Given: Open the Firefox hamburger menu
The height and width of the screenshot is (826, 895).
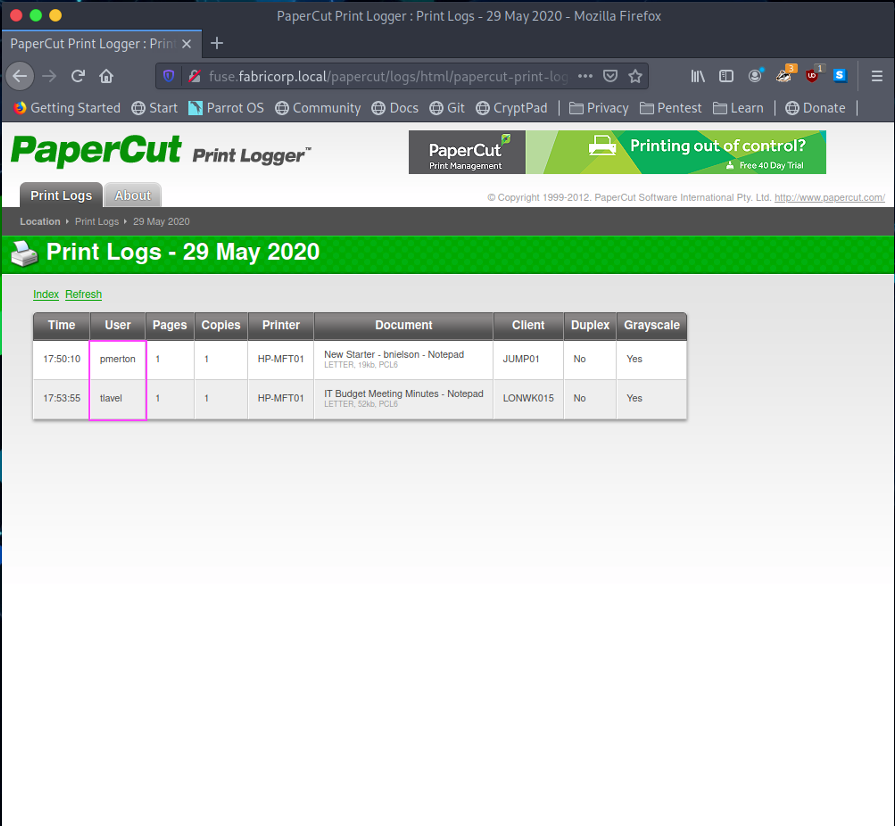Looking at the screenshot, I should click(x=877, y=76).
